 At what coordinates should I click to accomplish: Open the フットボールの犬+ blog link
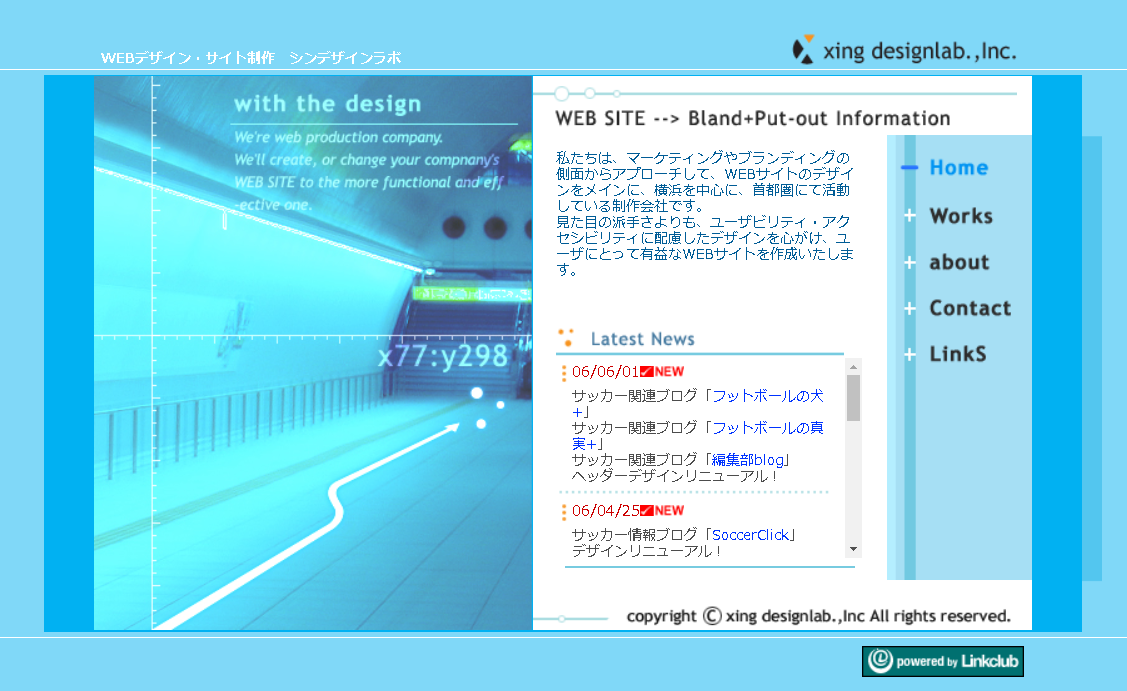(x=767, y=396)
